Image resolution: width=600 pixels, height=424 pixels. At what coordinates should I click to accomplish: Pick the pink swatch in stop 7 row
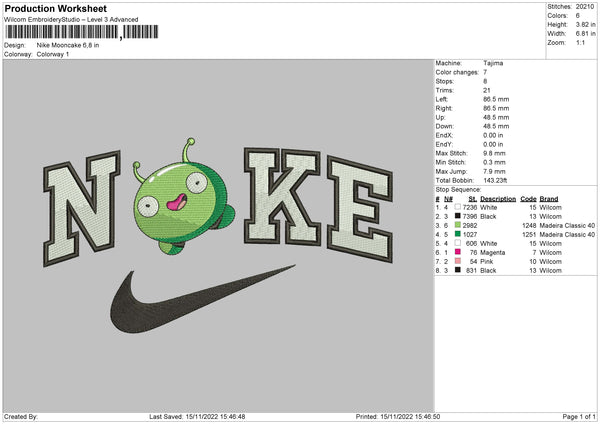pos(458,261)
